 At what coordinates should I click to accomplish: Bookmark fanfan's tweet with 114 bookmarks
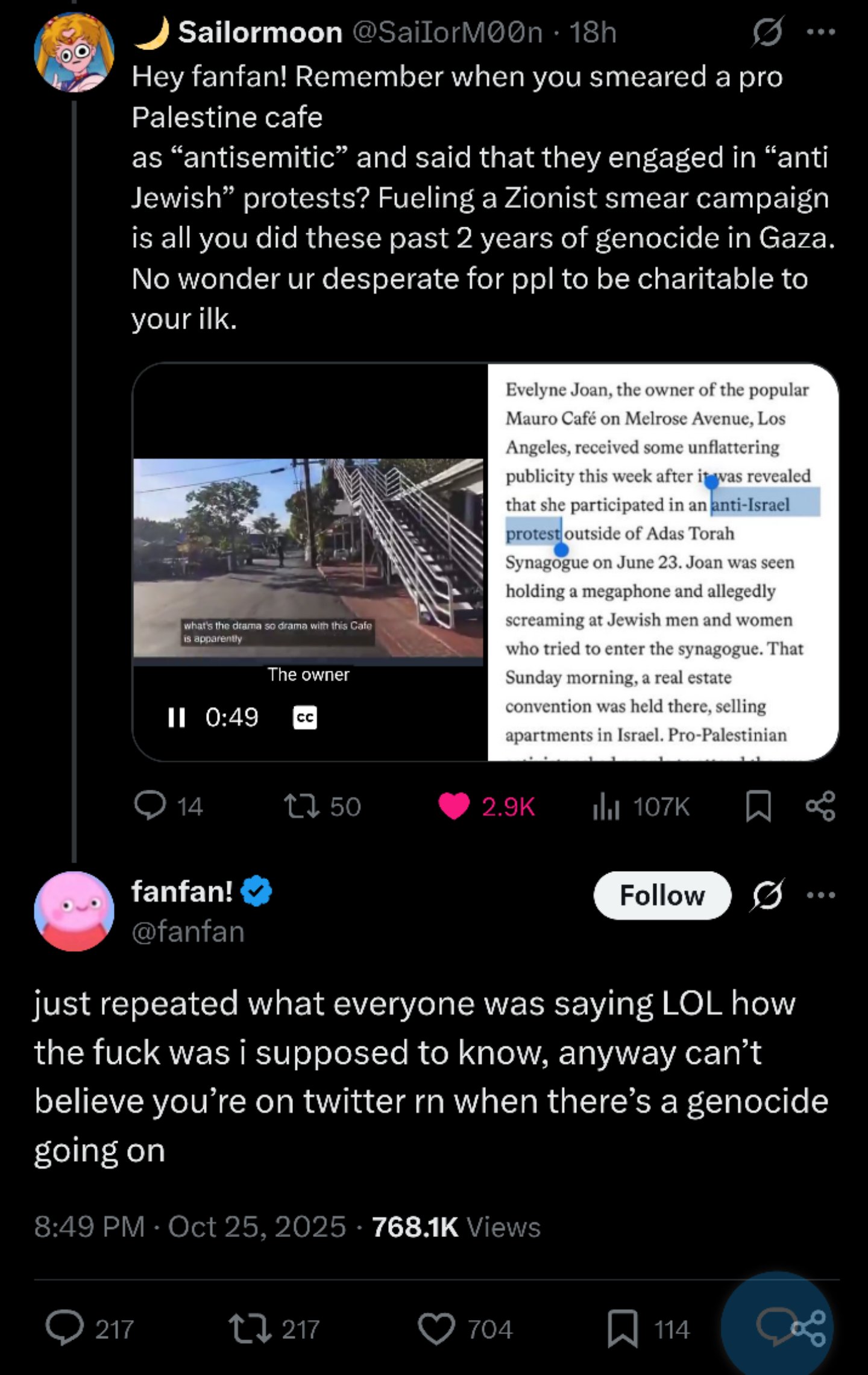coord(623,1329)
